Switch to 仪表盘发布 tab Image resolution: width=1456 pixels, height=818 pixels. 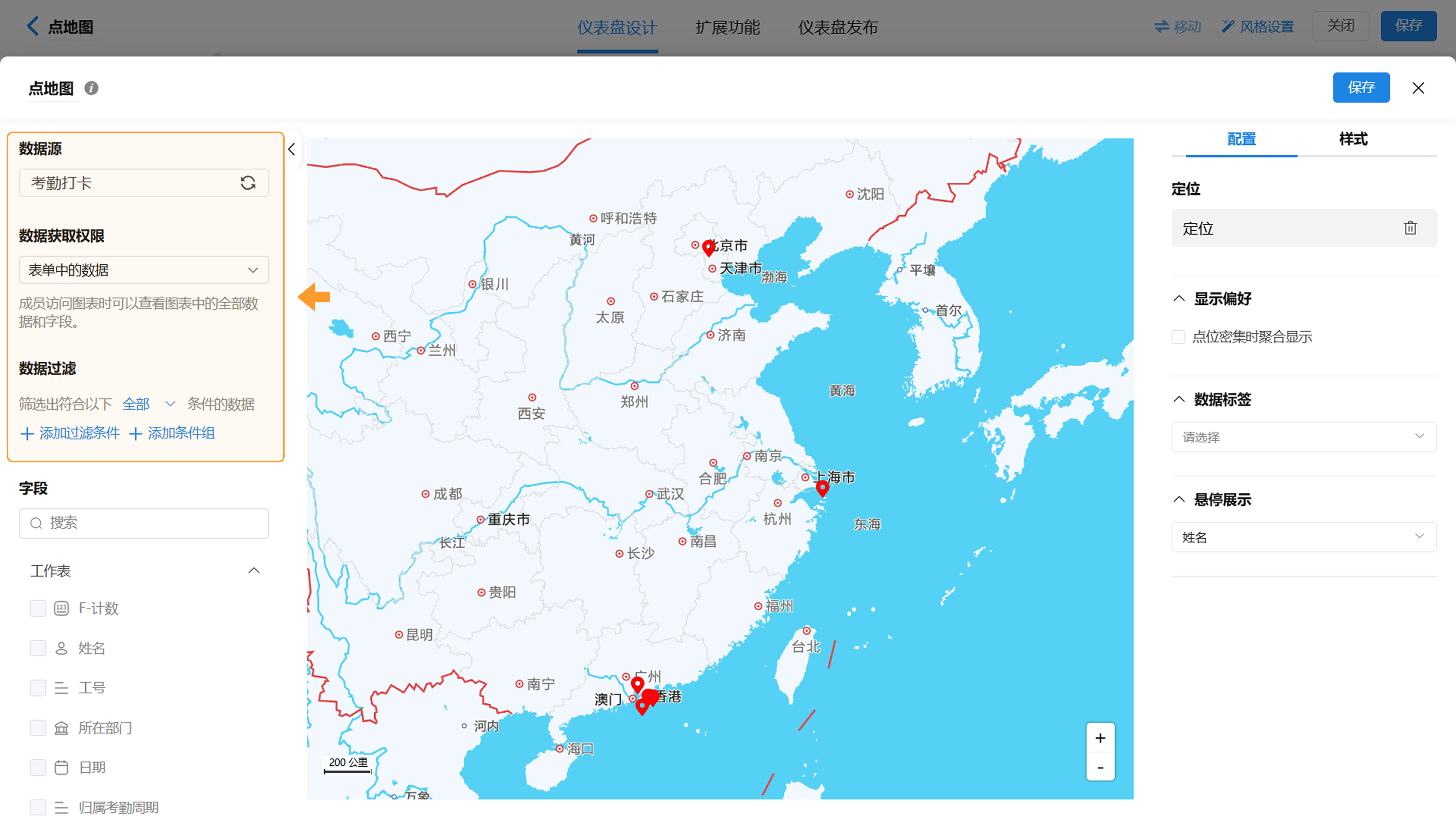(x=838, y=27)
